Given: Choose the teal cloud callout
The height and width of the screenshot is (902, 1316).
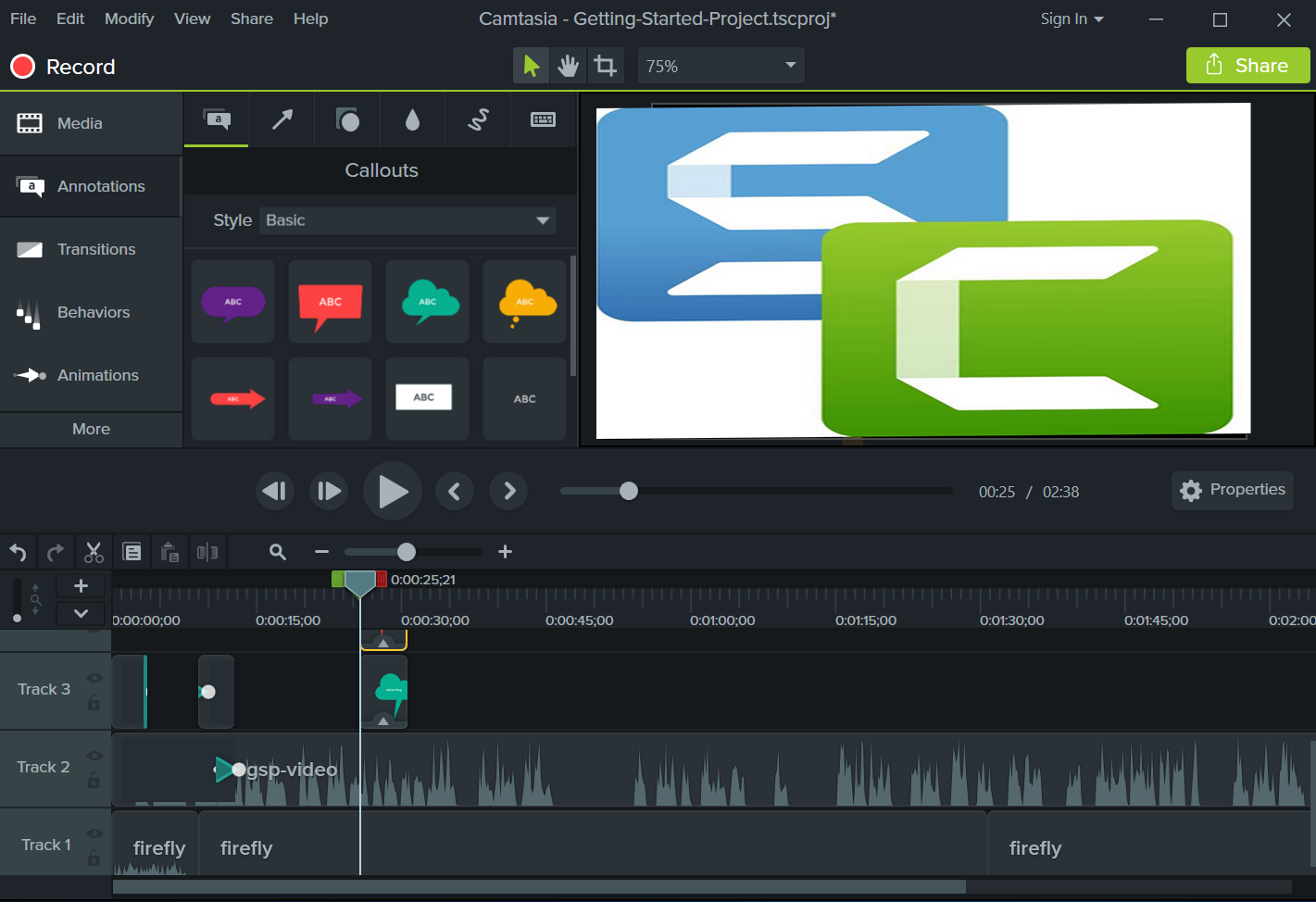Looking at the screenshot, I should pyautogui.click(x=428, y=302).
